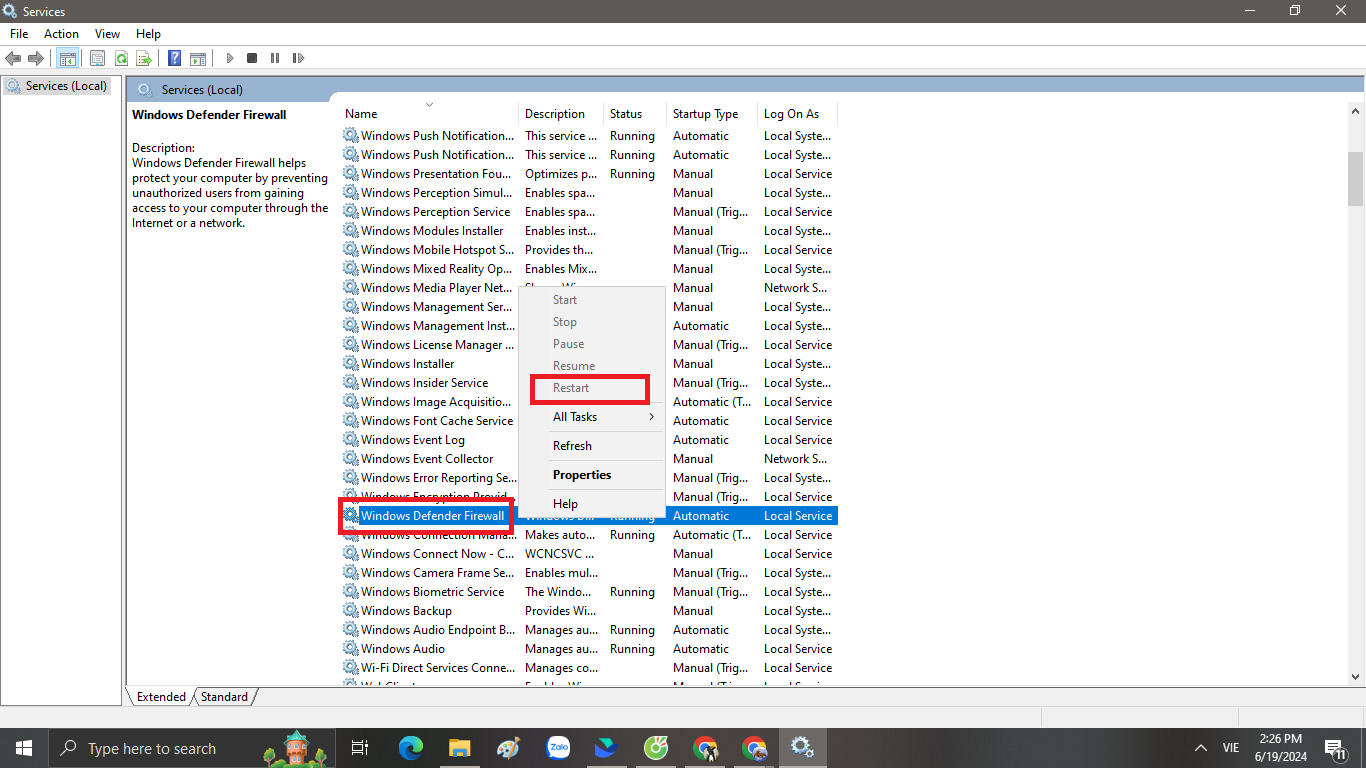Choose Restart in the context menu

click(x=591, y=388)
